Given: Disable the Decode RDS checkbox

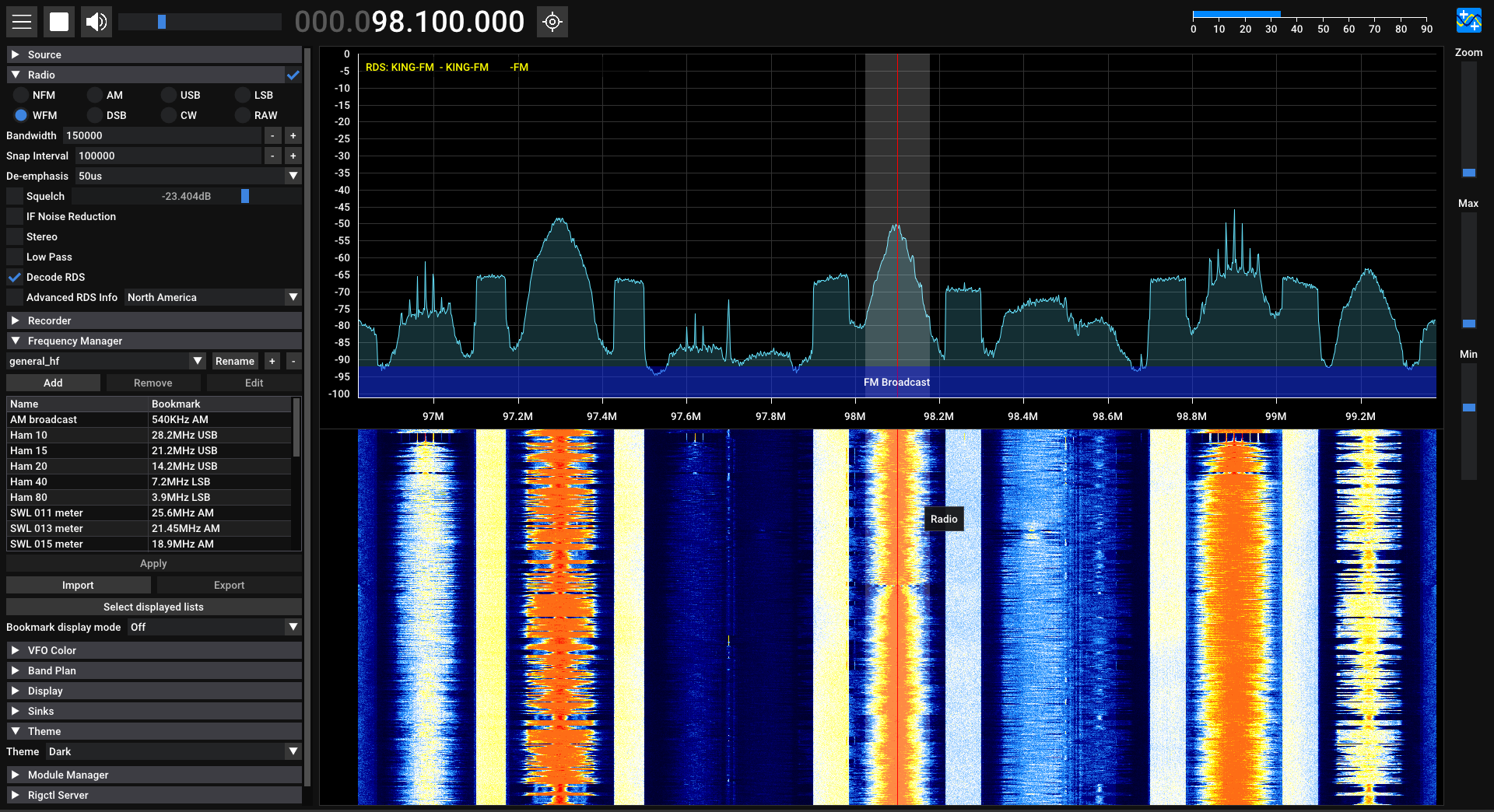Looking at the screenshot, I should click(15, 277).
